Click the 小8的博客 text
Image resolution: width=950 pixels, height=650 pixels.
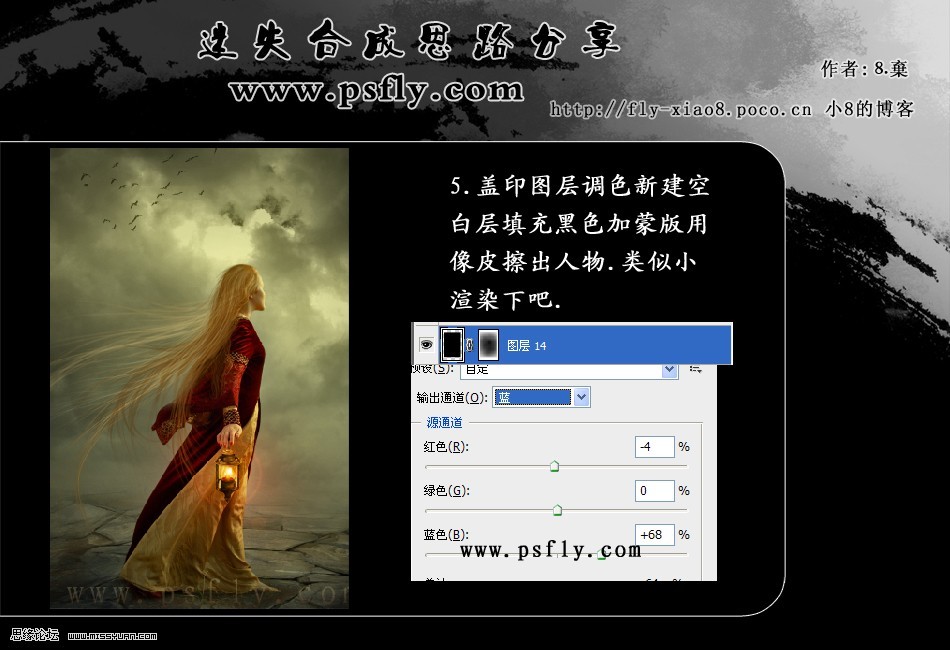[869, 109]
